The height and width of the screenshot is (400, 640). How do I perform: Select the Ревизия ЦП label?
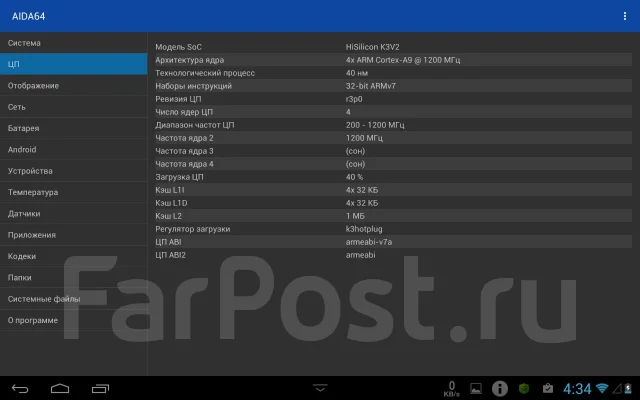pyautogui.click(x=178, y=99)
